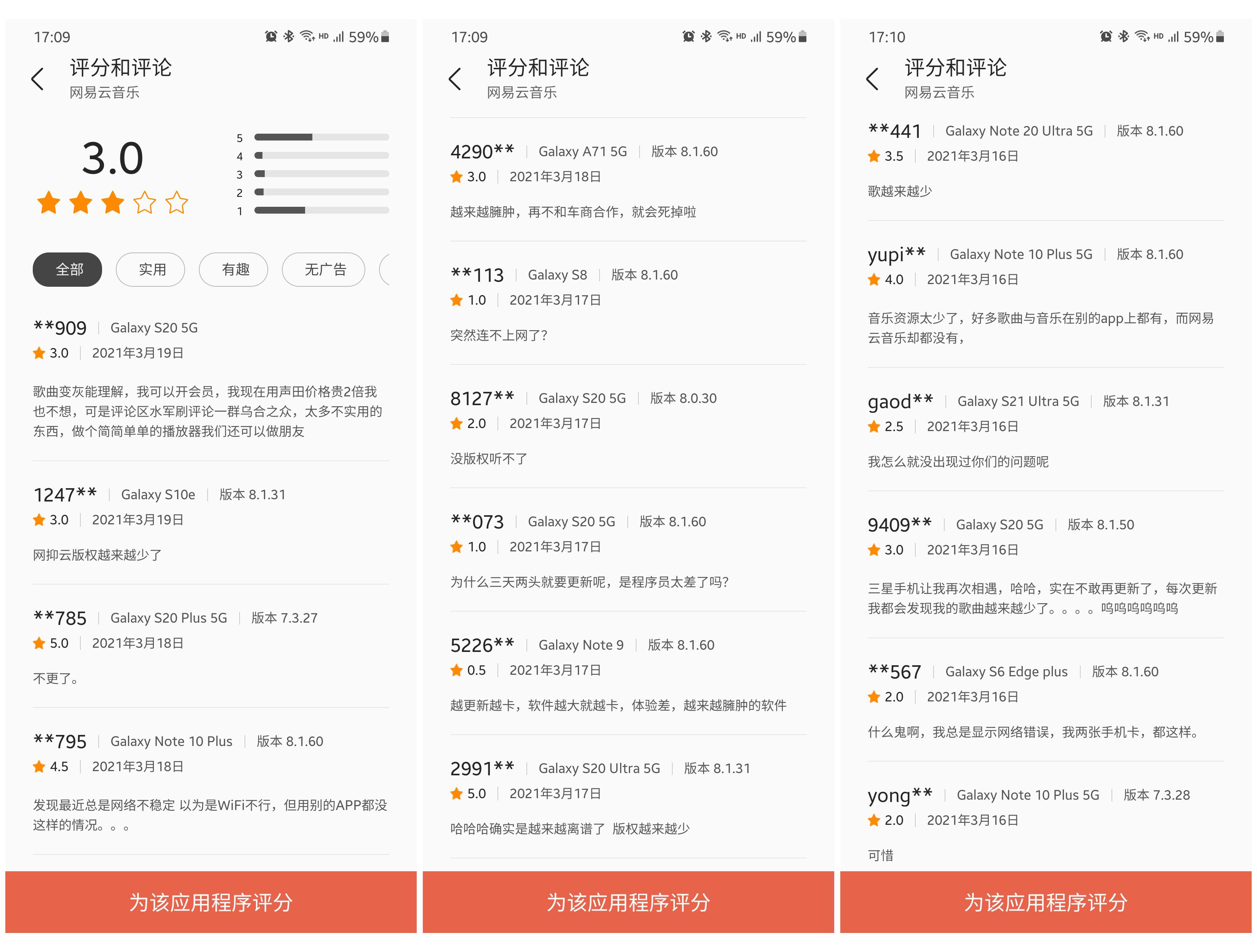Tap star icon in **441 review
1257x952 pixels.
point(874,156)
